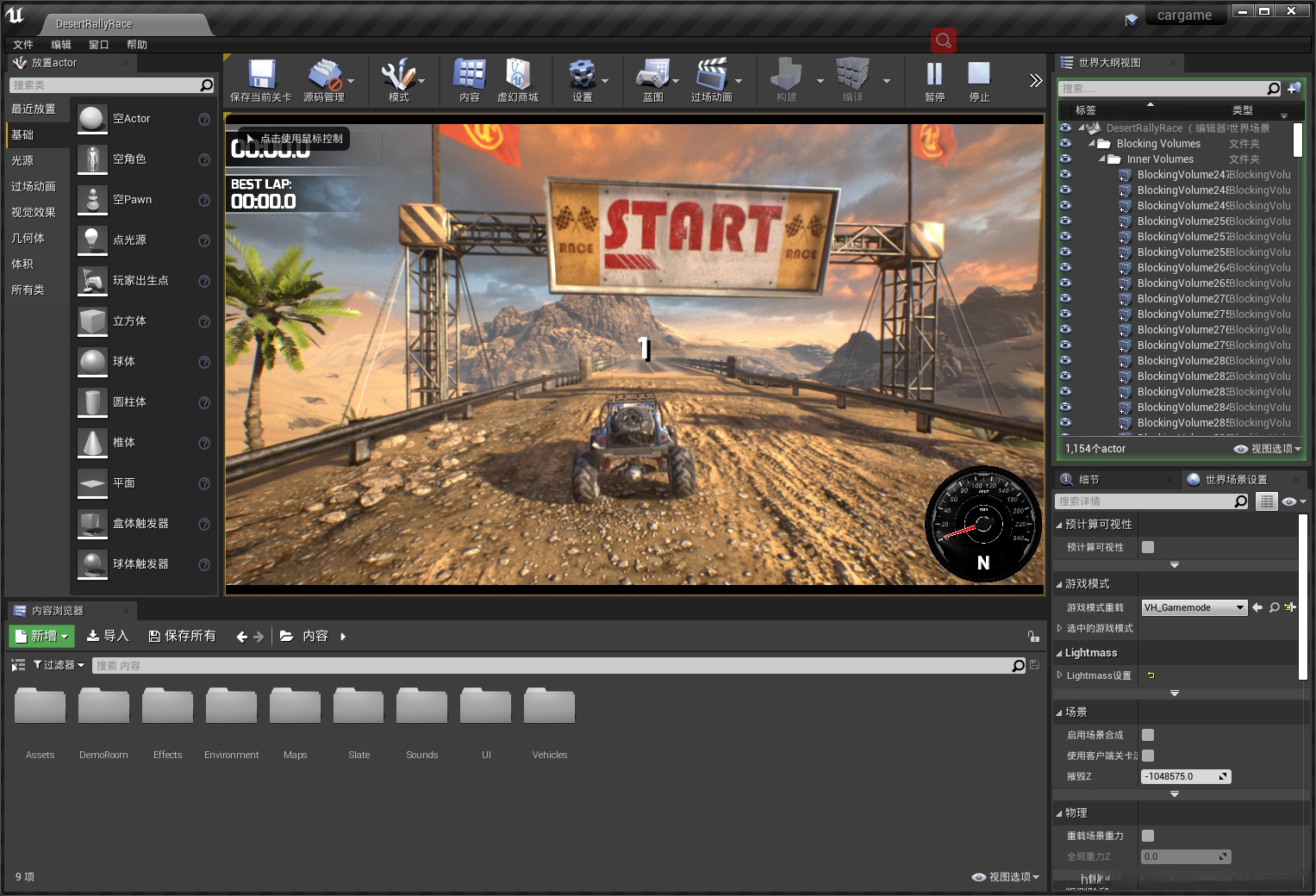Click the Cinematics clapperboard icon
Image resolution: width=1316 pixels, height=896 pixels.
(x=711, y=76)
